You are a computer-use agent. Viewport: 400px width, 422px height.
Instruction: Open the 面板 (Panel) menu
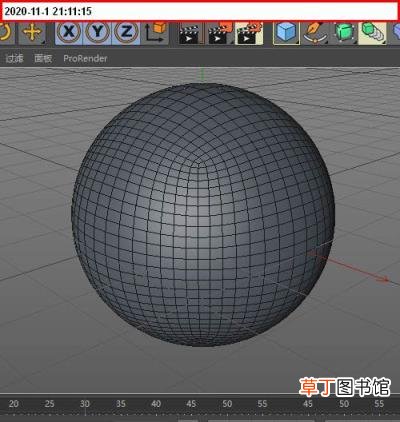pyautogui.click(x=43, y=58)
